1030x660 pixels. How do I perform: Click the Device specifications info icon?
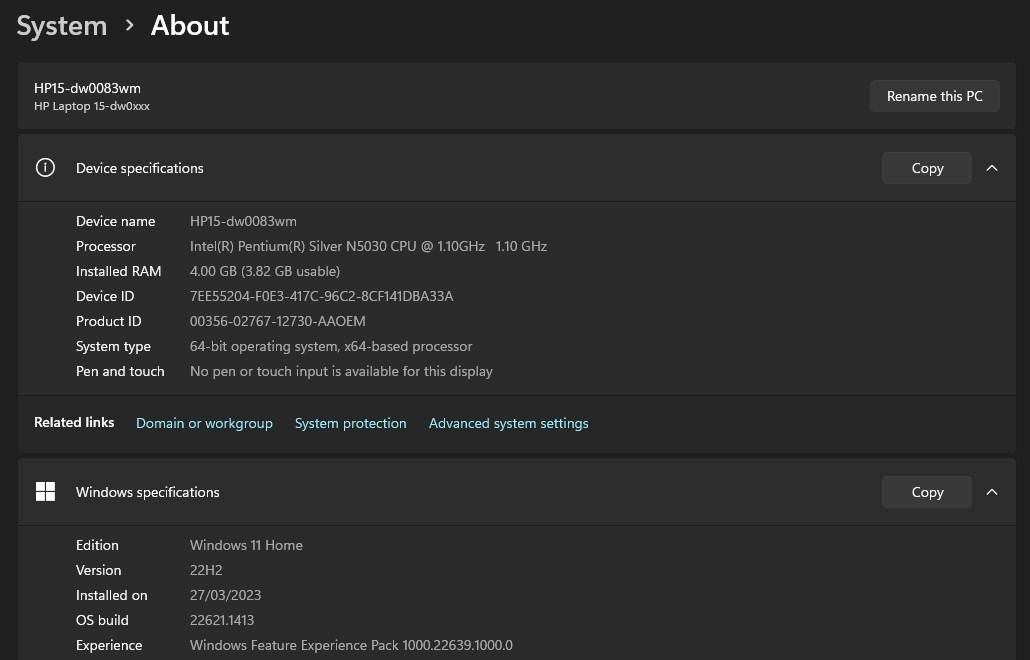[45, 168]
